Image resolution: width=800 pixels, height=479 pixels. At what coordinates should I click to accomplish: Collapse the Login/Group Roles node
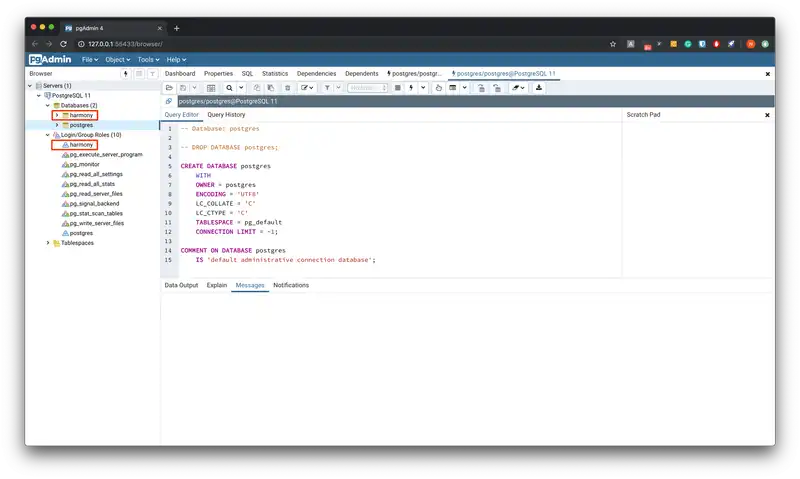tap(47, 134)
